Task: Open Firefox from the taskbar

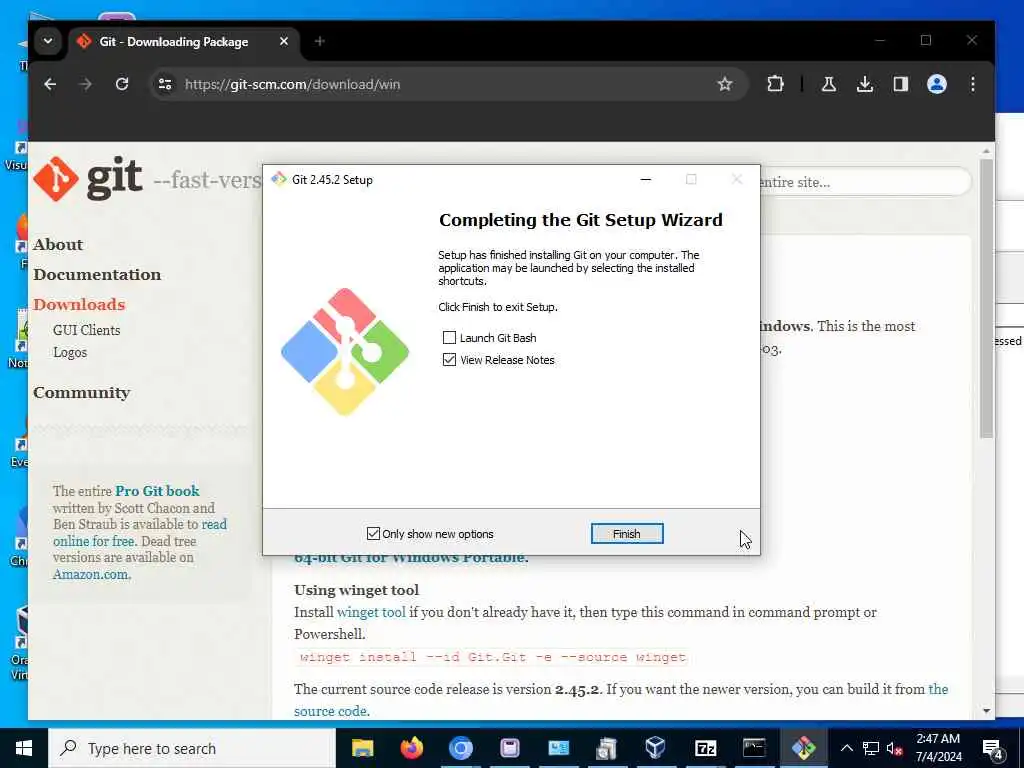Action: point(411,748)
